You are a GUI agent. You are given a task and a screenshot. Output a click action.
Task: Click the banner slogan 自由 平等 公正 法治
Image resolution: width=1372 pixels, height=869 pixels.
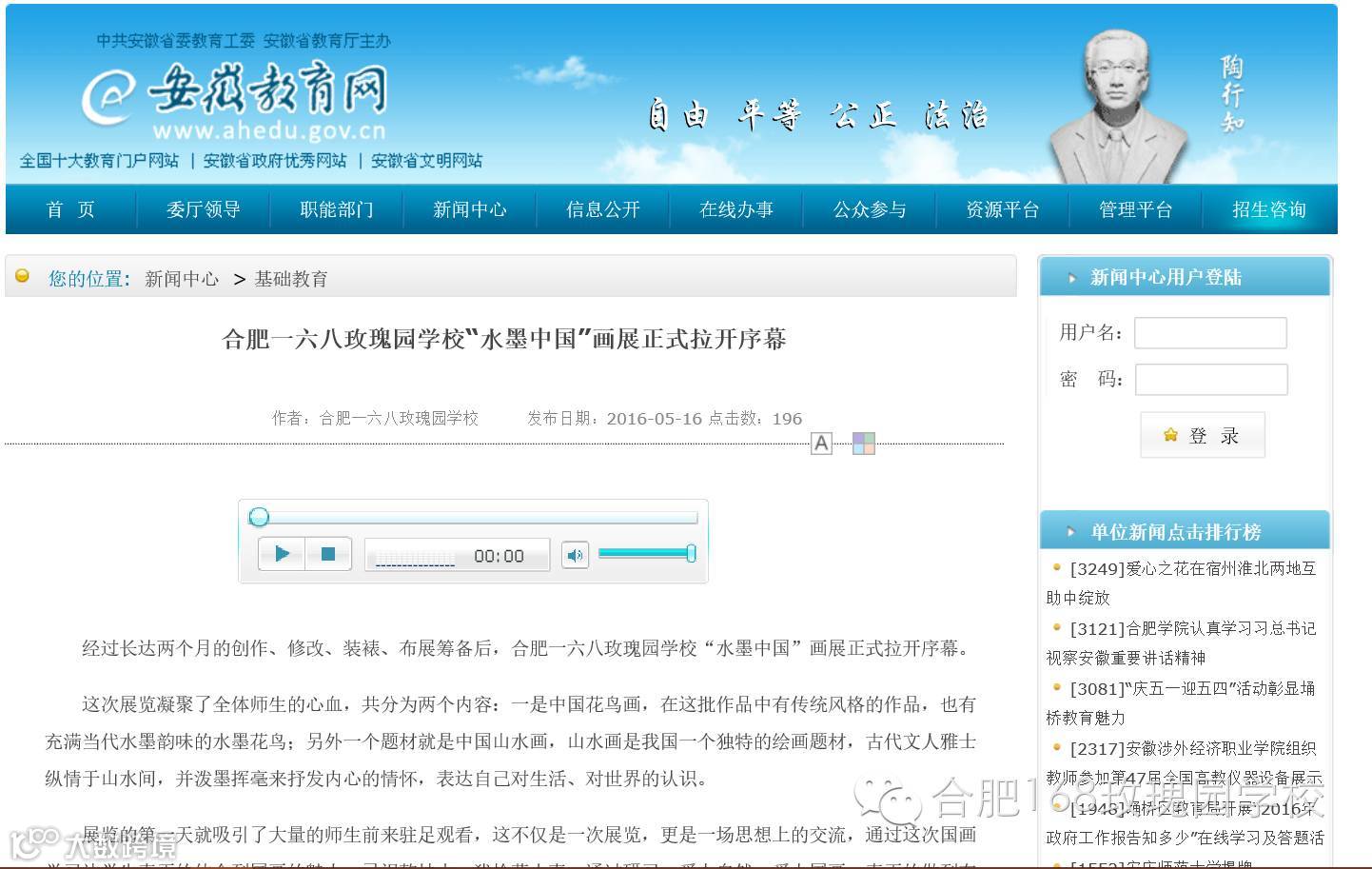pos(818,115)
